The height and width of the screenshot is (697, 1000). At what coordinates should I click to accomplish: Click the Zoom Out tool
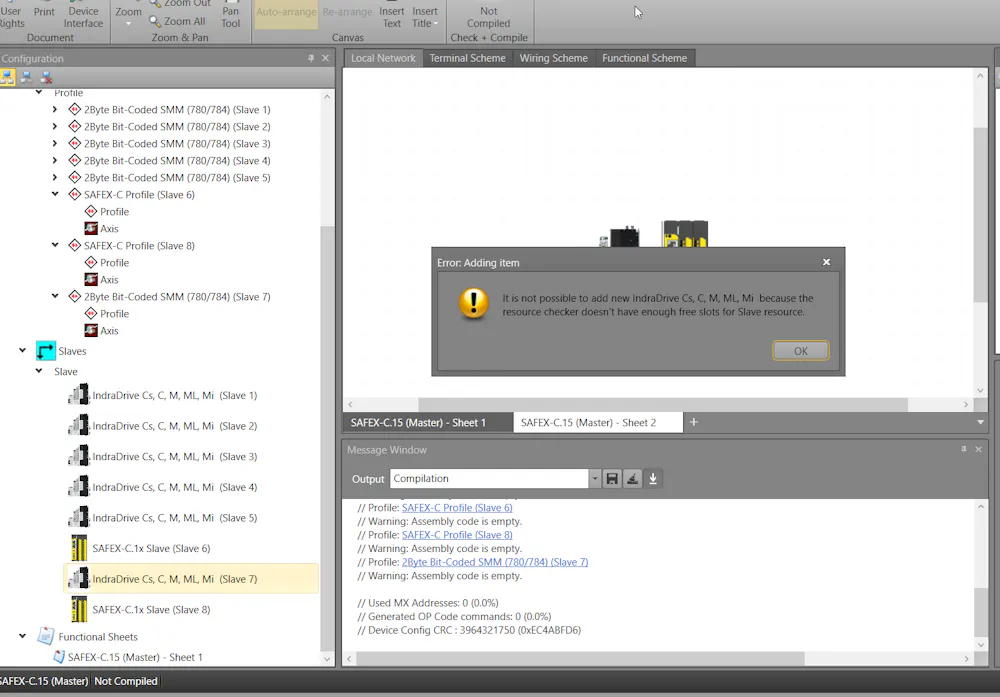(180, 4)
